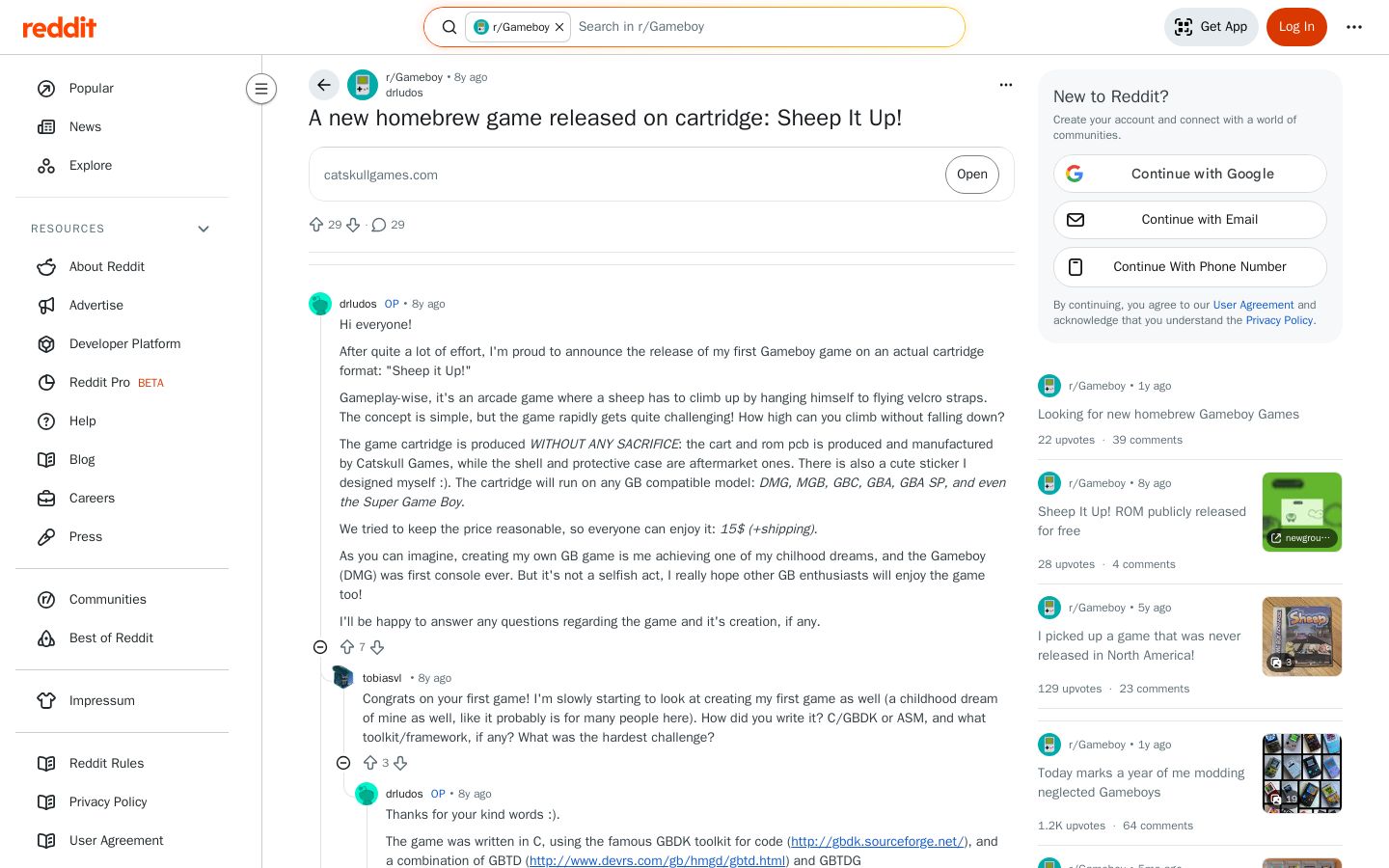Open post overflow menu beside r/Gameboy header
The image size is (1389, 868).
[x=1006, y=85]
